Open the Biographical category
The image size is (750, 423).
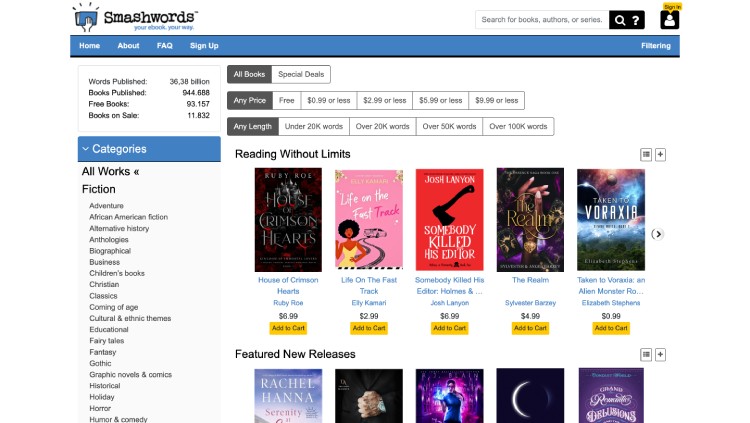(110, 251)
